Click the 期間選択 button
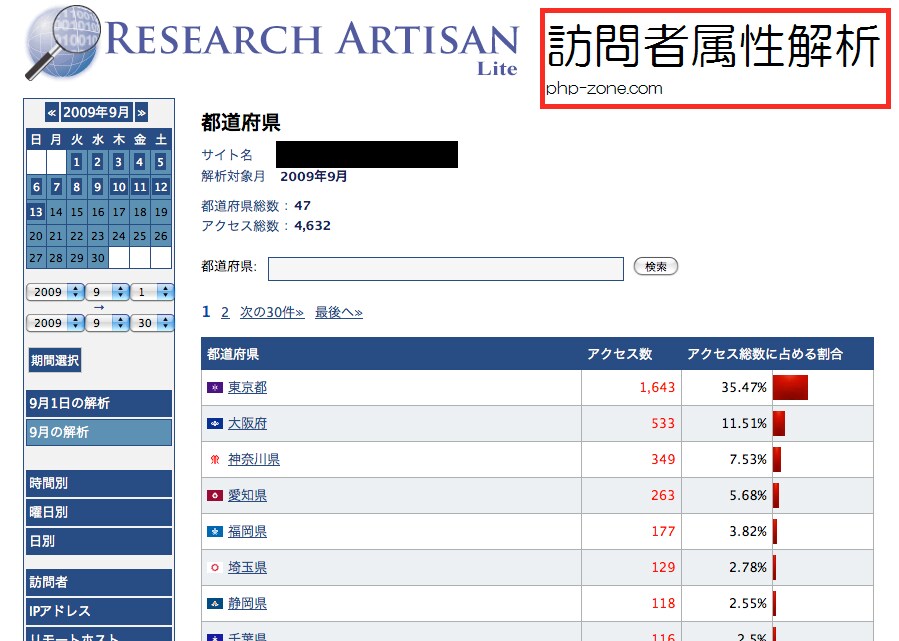Image resolution: width=899 pixels, height=641 pixels. point(55,360)
